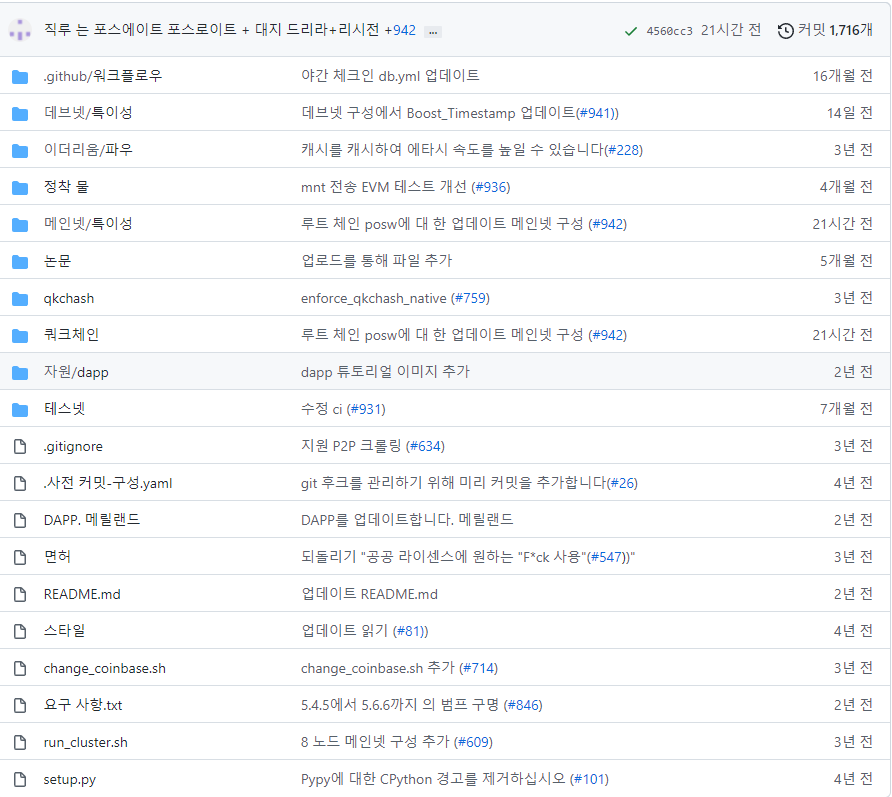Click folder icon for 메인넷/특이성
The width and height of the screenshot is (892, 797).
(20, 224)
